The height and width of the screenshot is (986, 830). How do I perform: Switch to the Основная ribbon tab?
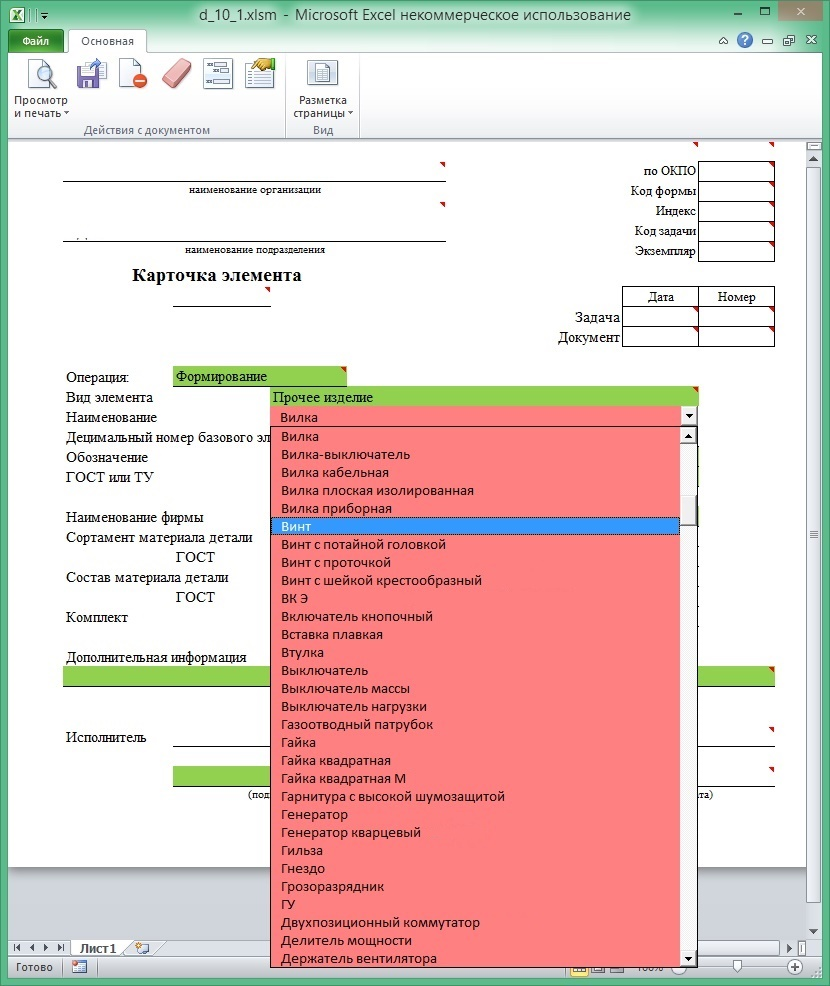[x=108, y=41]
